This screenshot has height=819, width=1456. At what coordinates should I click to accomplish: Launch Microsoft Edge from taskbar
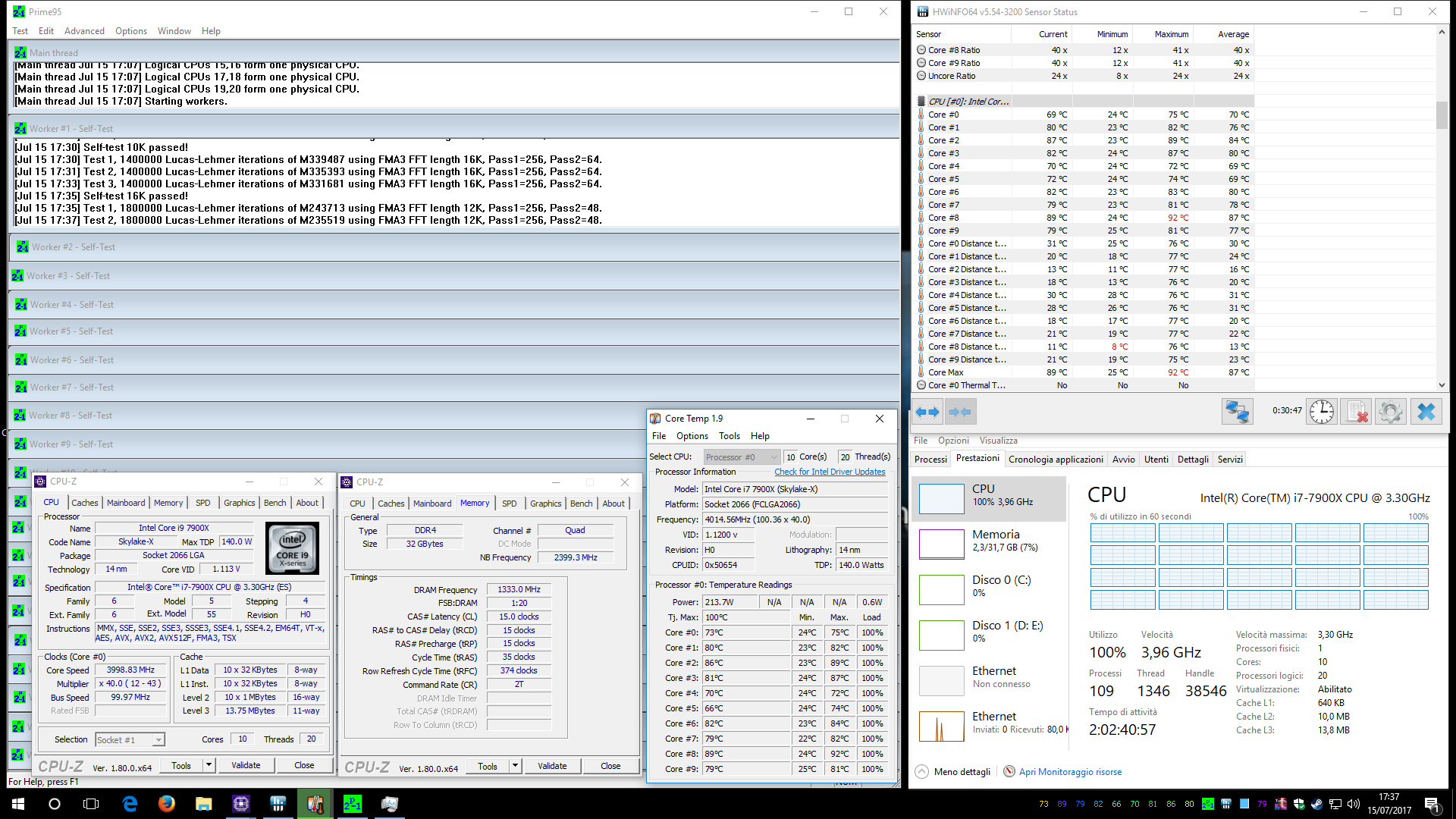[x=130, y=804]
